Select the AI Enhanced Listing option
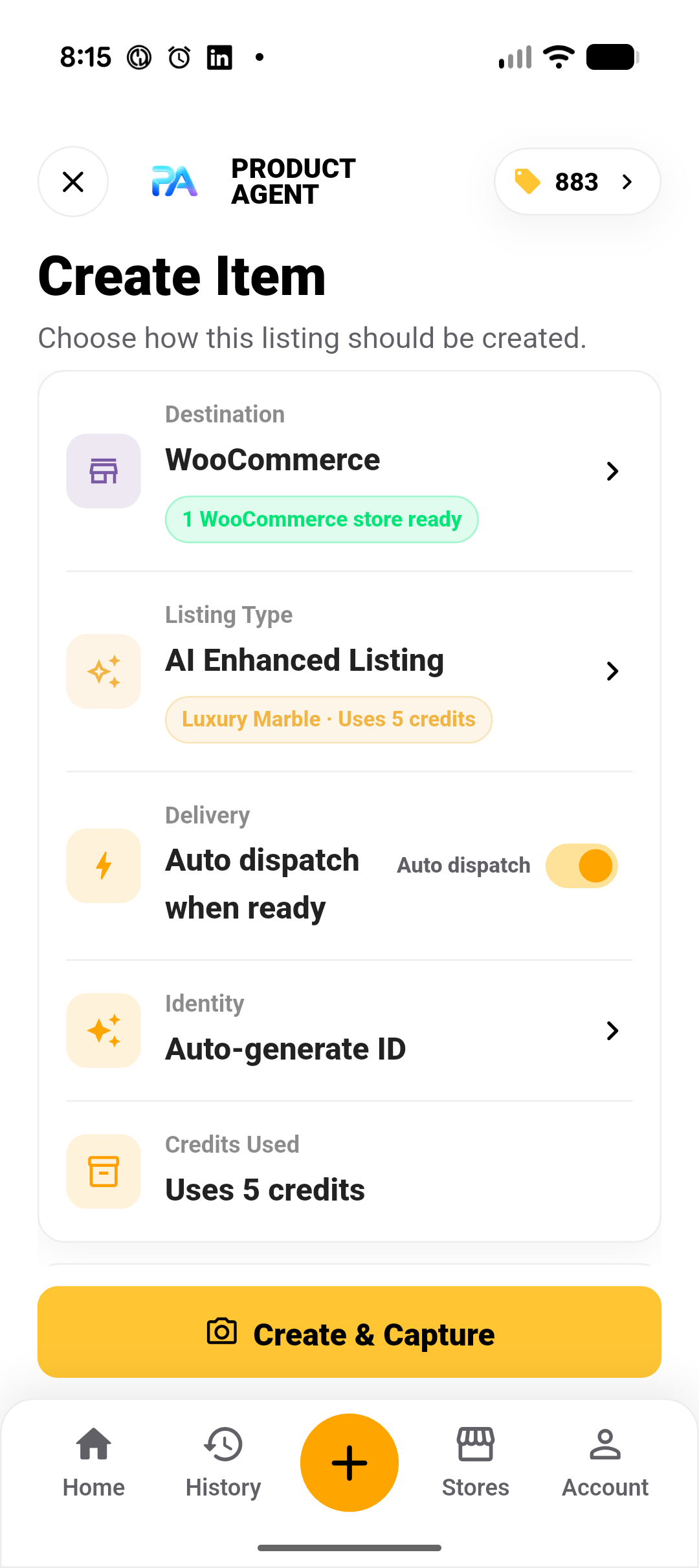The width and height of the screenshot is (699, 1568). click(349, 671)
